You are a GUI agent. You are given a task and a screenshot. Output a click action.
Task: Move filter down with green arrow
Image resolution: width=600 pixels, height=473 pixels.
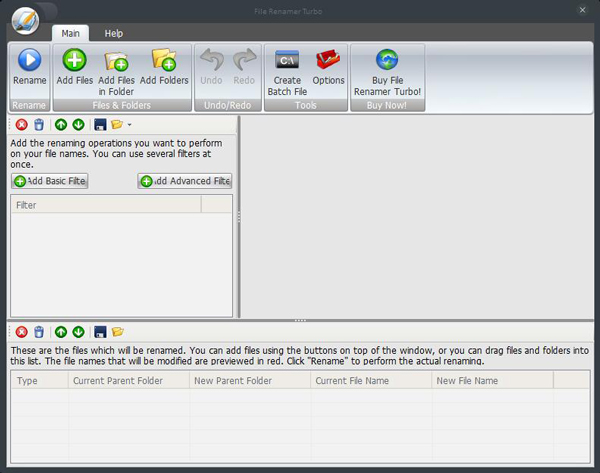point(78,125)
